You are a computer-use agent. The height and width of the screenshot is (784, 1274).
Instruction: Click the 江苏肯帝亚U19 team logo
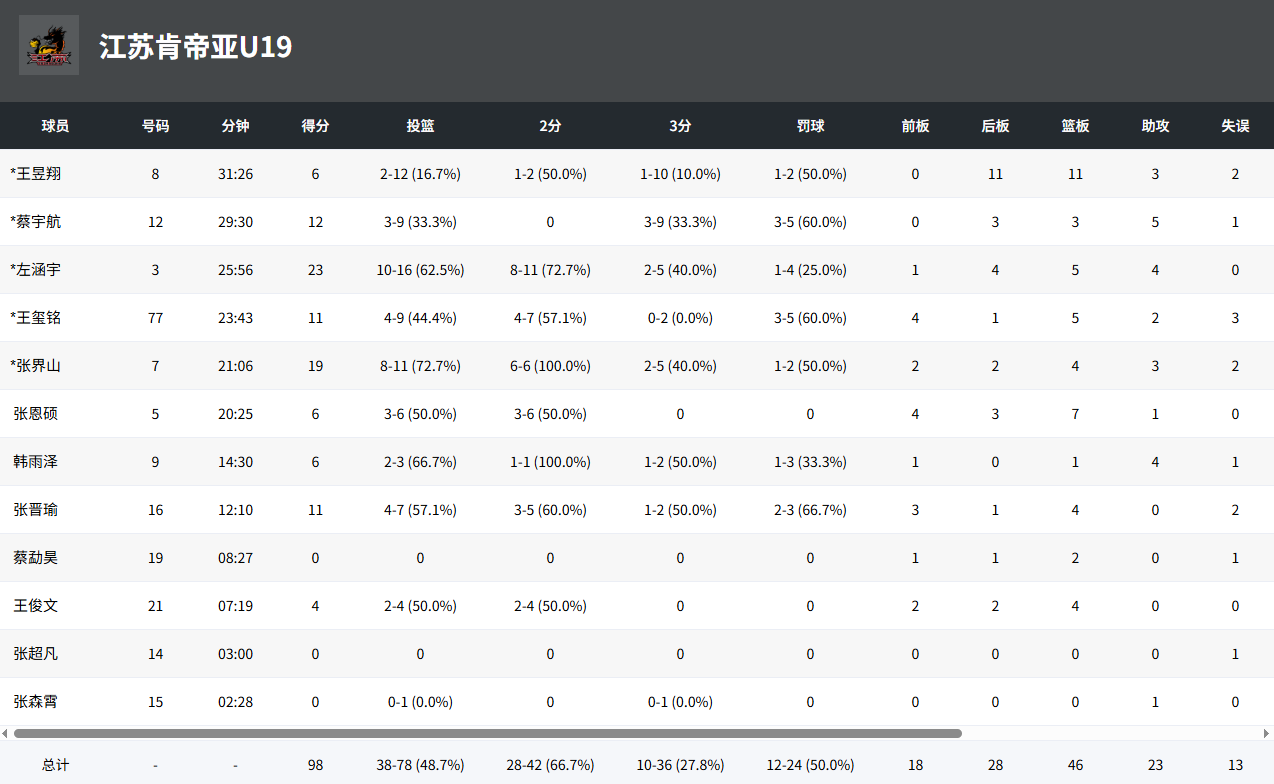(49, 45)
